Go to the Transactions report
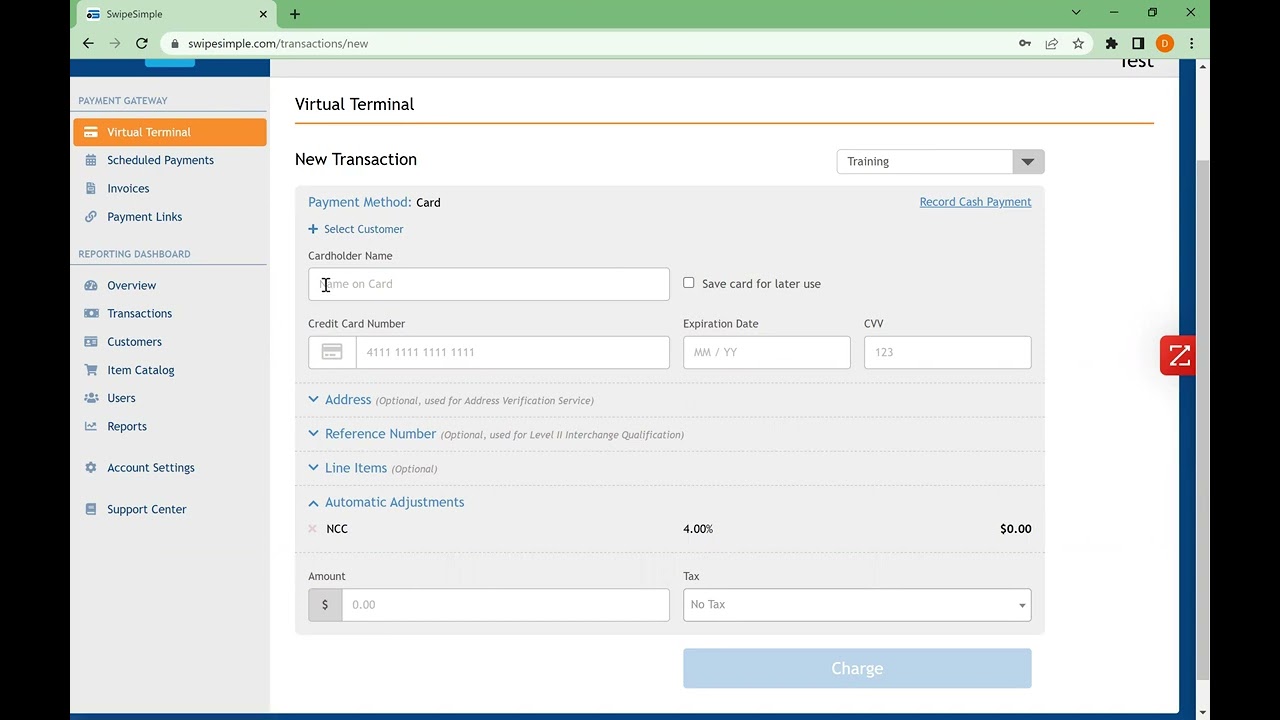Viewport: 1280px width, 720px height. click(139, 313)
